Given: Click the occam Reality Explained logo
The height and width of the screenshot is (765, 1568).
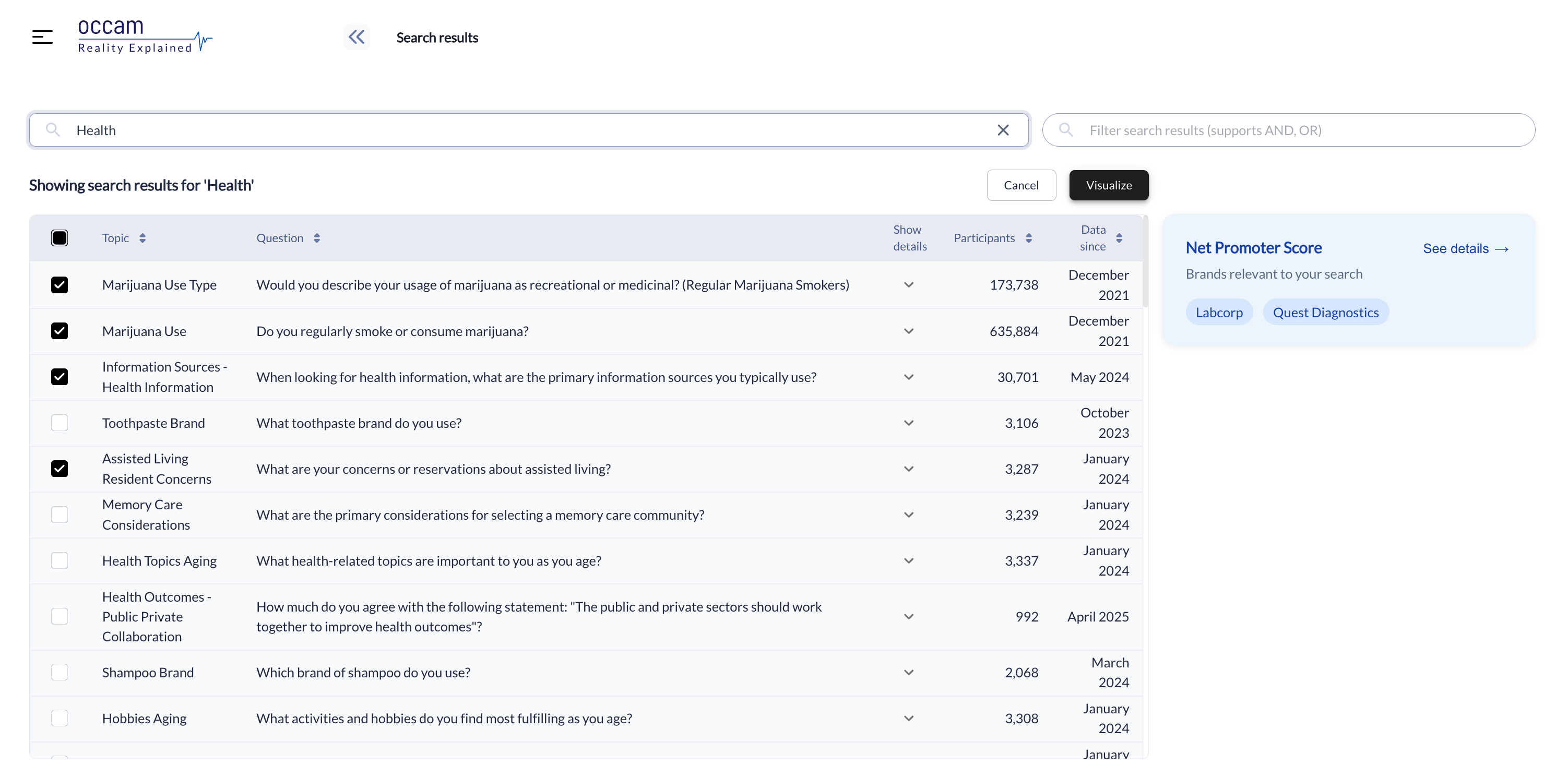Looking at the screenshot, I should pyautogui.click(x=144, y=37).
